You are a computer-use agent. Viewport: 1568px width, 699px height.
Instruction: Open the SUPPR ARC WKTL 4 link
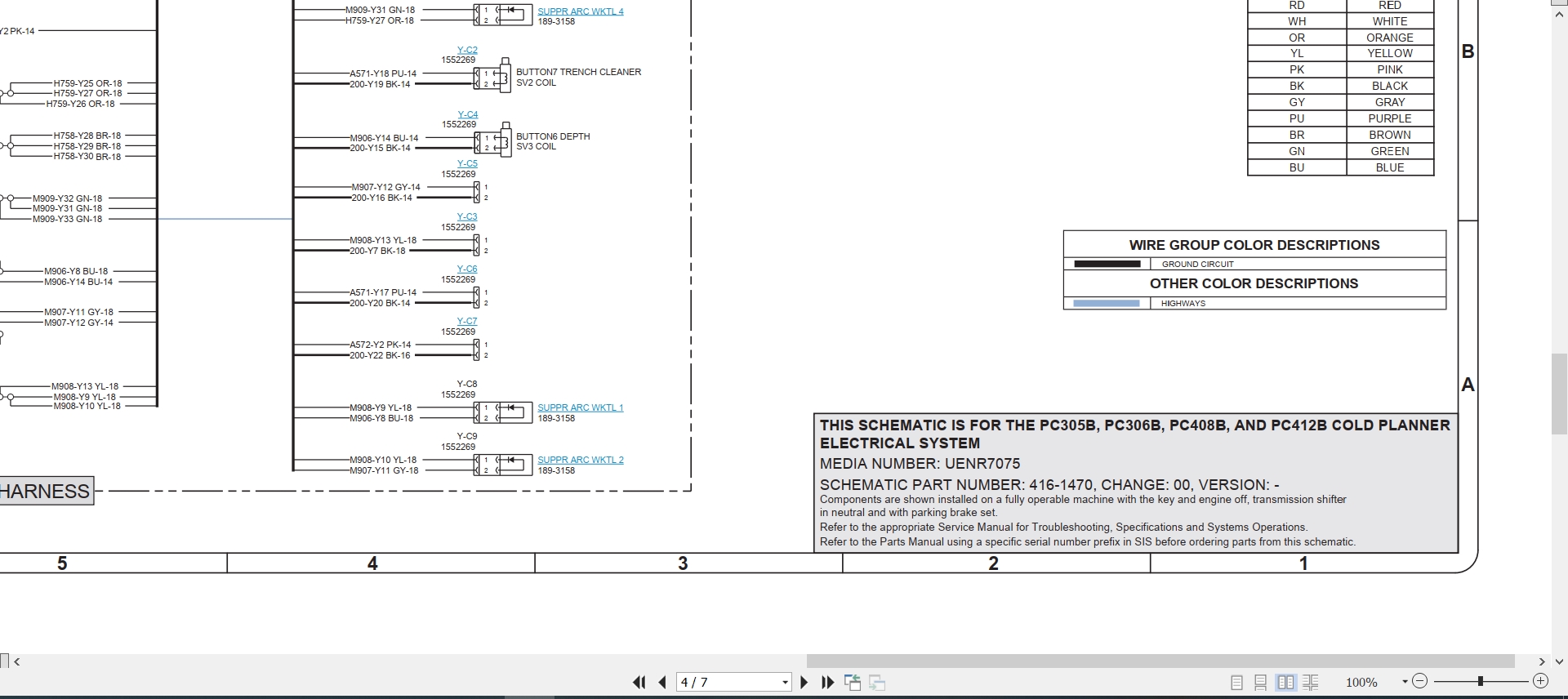point(580,11)
